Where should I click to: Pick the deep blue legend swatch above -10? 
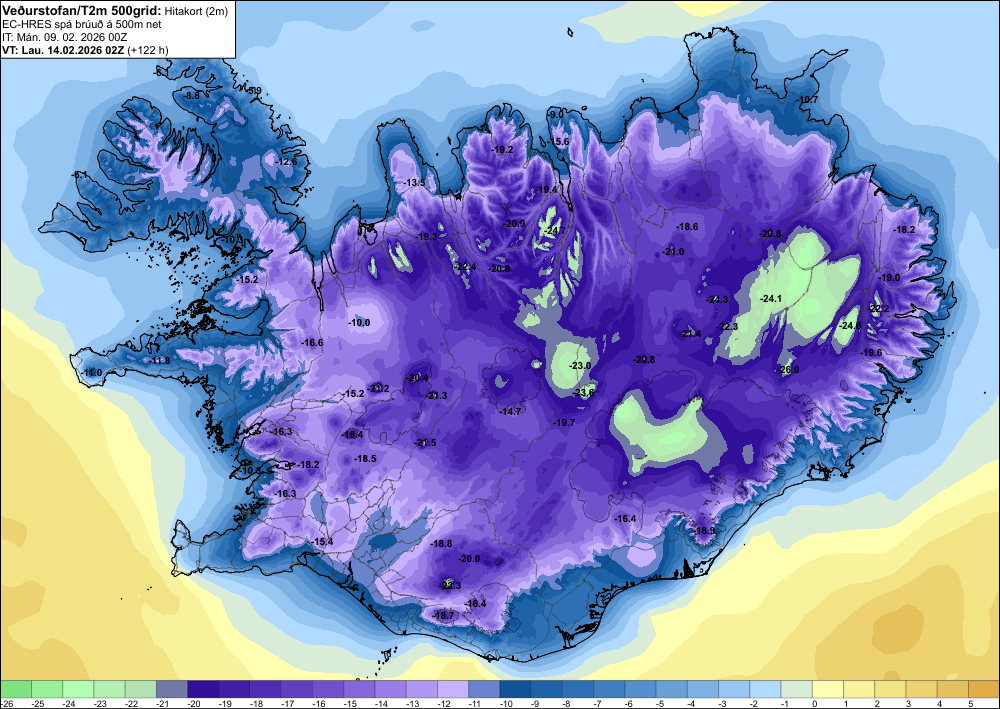(515, 689)
